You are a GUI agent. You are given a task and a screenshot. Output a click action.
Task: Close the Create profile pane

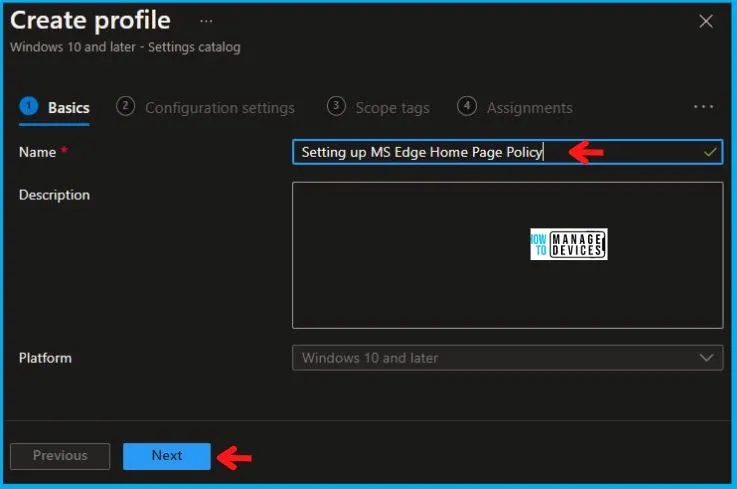point(706,21)
